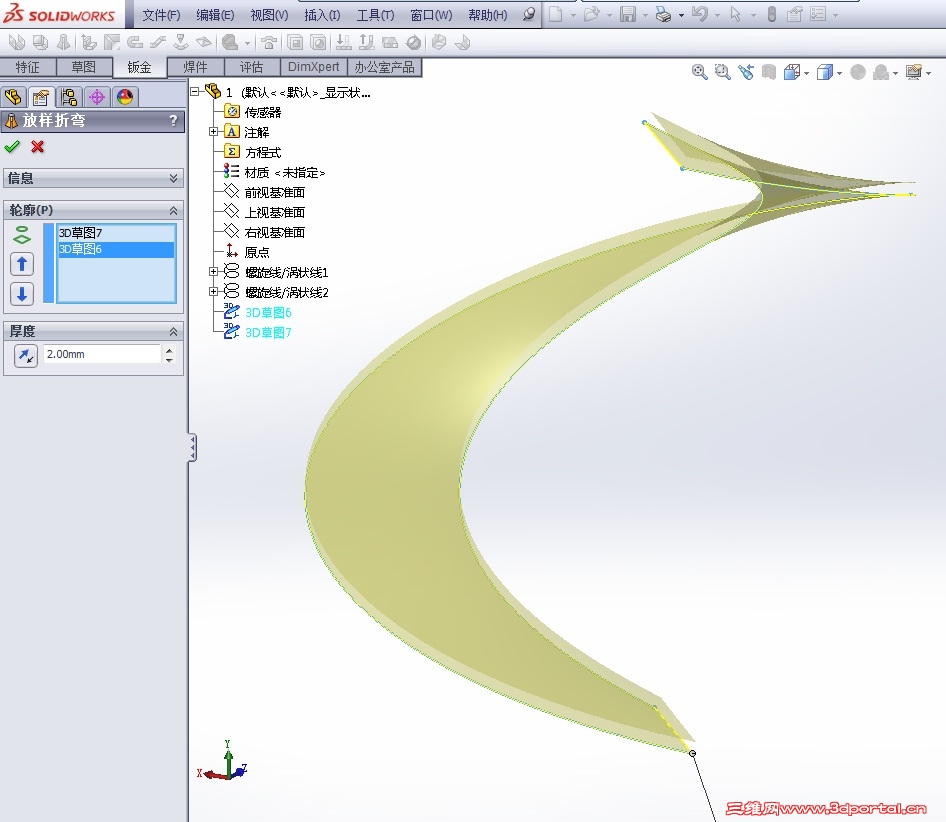946x822 pixels.
Task: Select the Simple Hole icon
Action: 318,42
